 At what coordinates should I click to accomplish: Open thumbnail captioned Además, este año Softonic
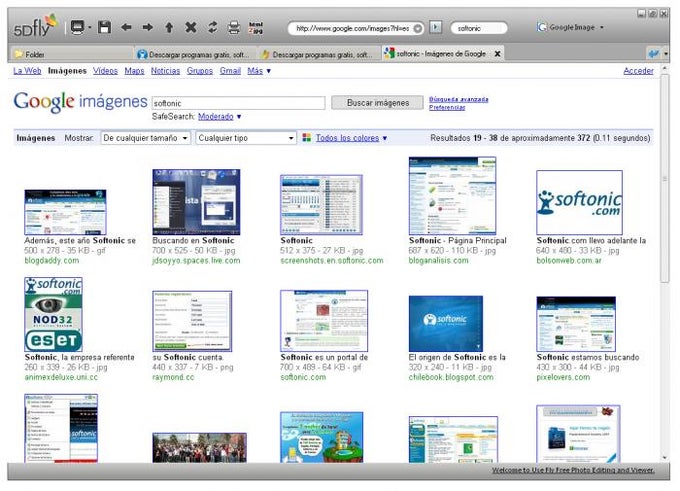65,212
